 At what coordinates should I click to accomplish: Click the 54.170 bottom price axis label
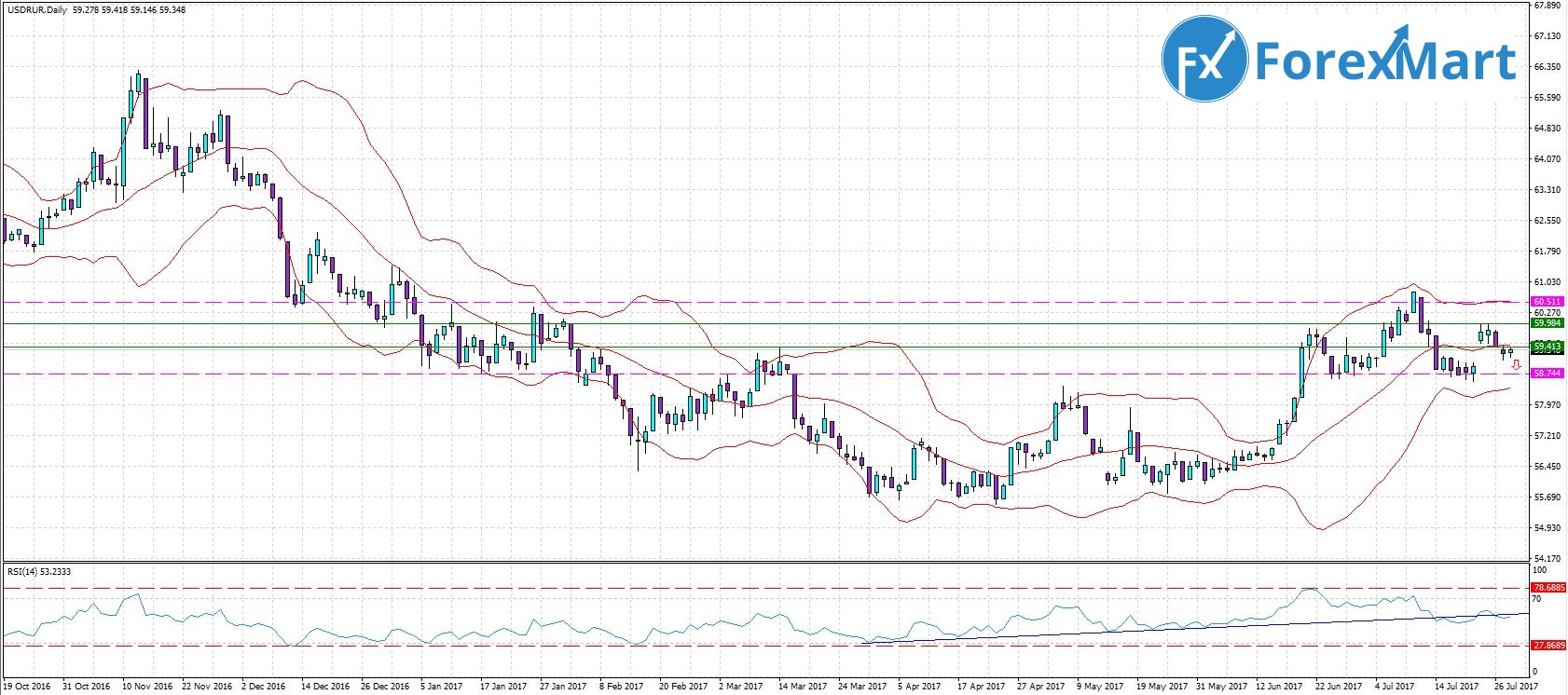[x=1547, y=558]
